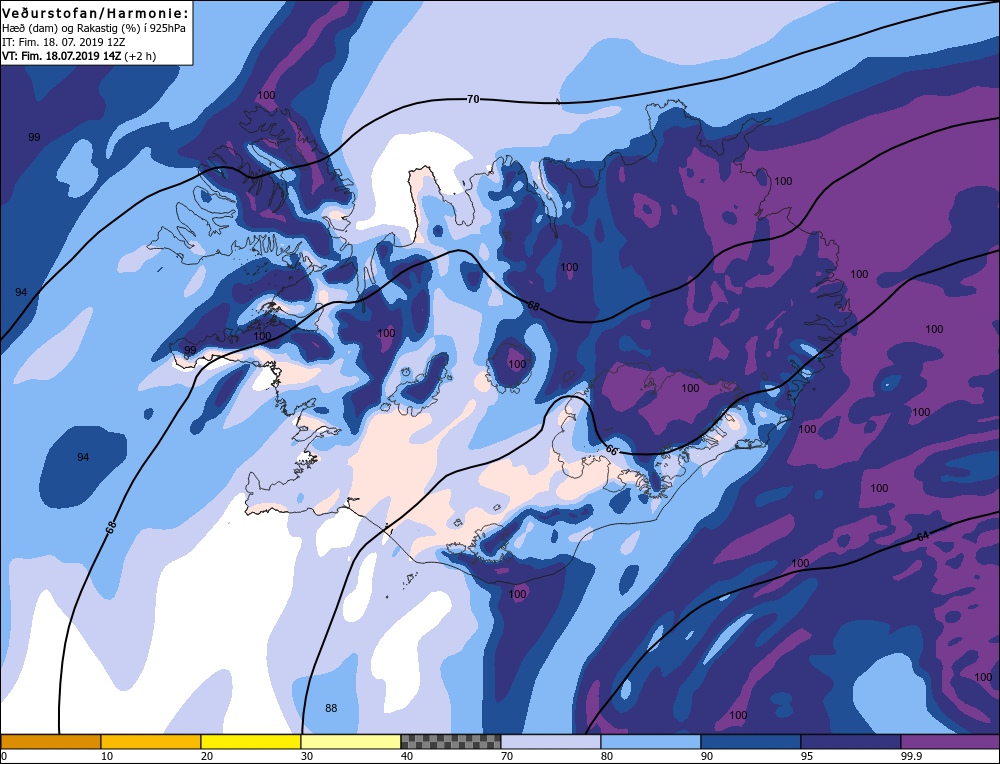The height and width of the screenshot is (764, 1000).
Task: Click the light blue 80-90 legend swatch
Action: click(651, 741)
